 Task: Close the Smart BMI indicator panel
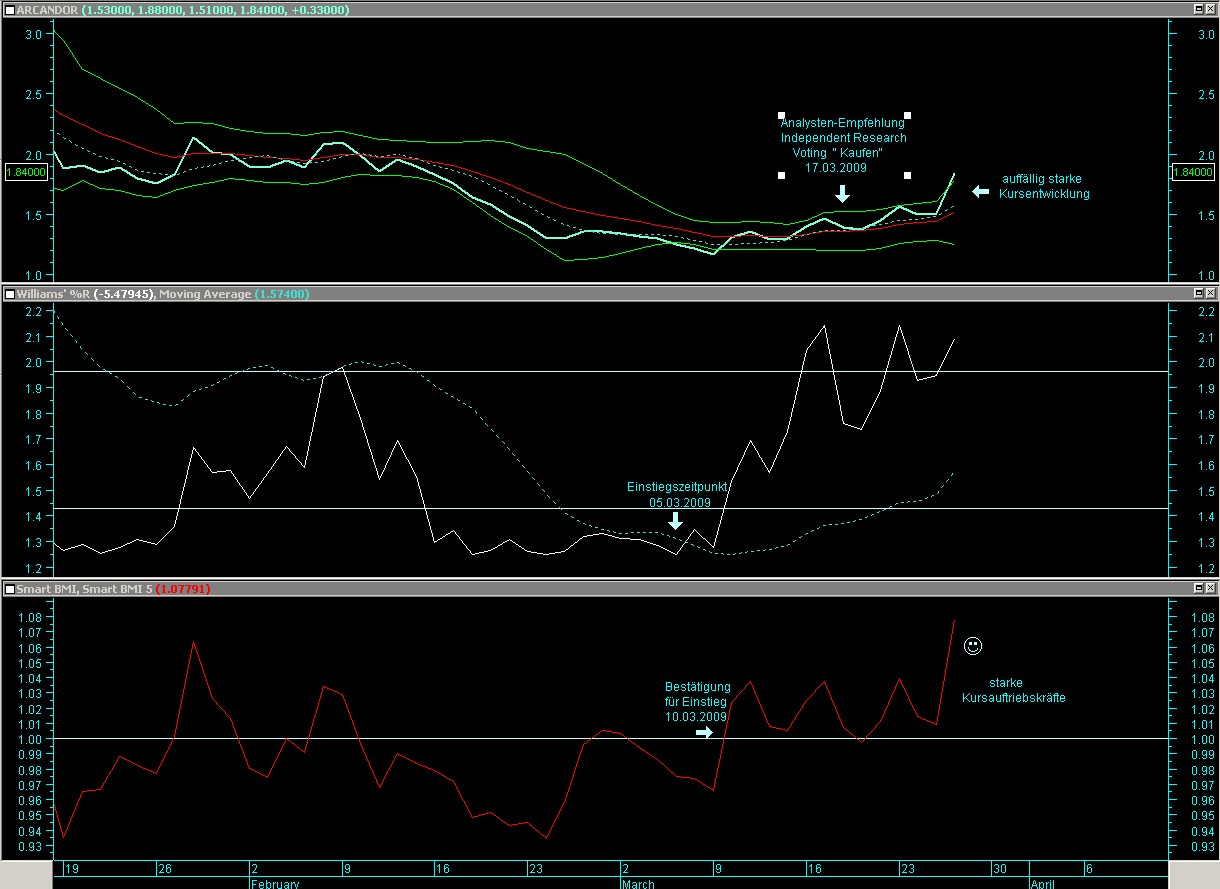1211,590
